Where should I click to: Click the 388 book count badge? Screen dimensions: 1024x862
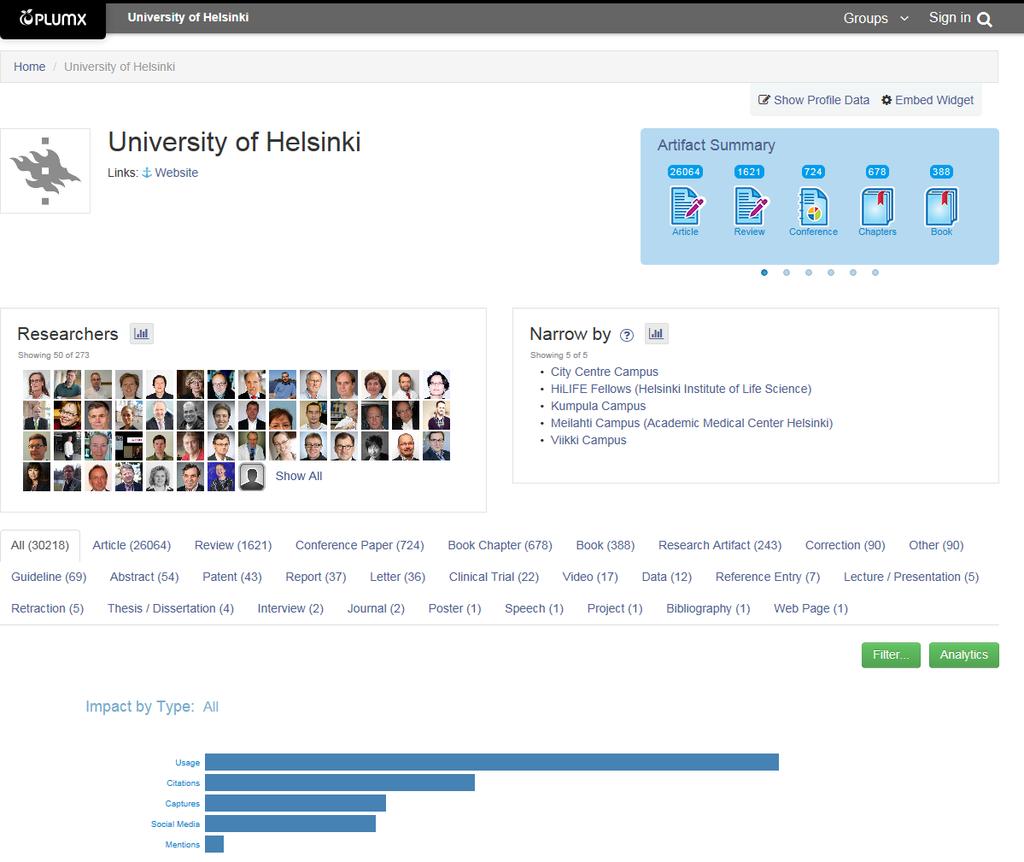click(x=941, y=172)
